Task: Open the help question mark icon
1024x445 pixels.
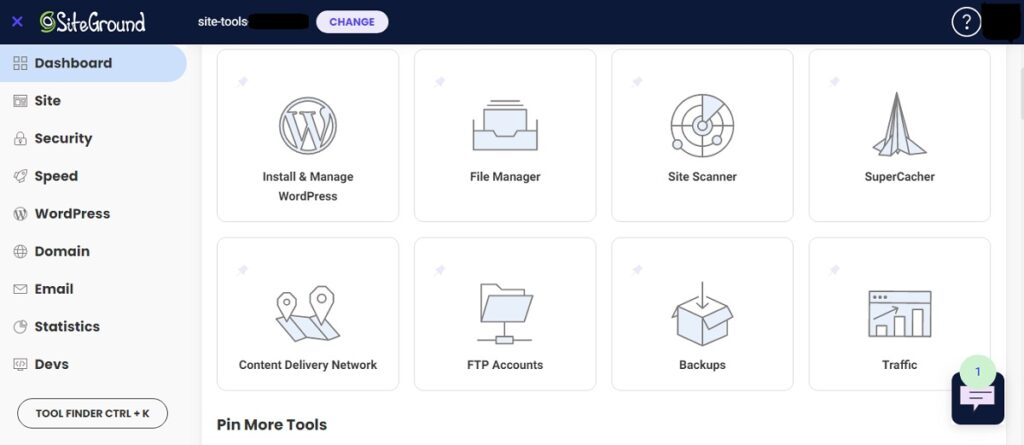Action: click(966, 23)
